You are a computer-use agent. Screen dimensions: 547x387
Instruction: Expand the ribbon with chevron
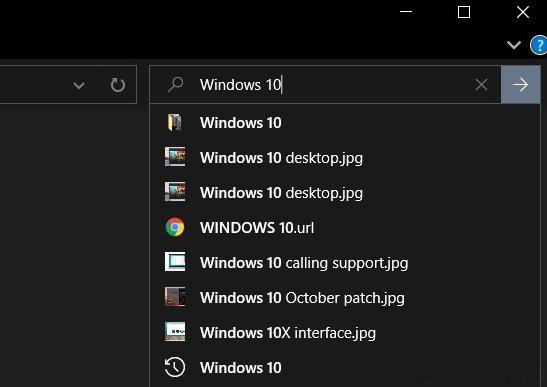coord(514,44)
